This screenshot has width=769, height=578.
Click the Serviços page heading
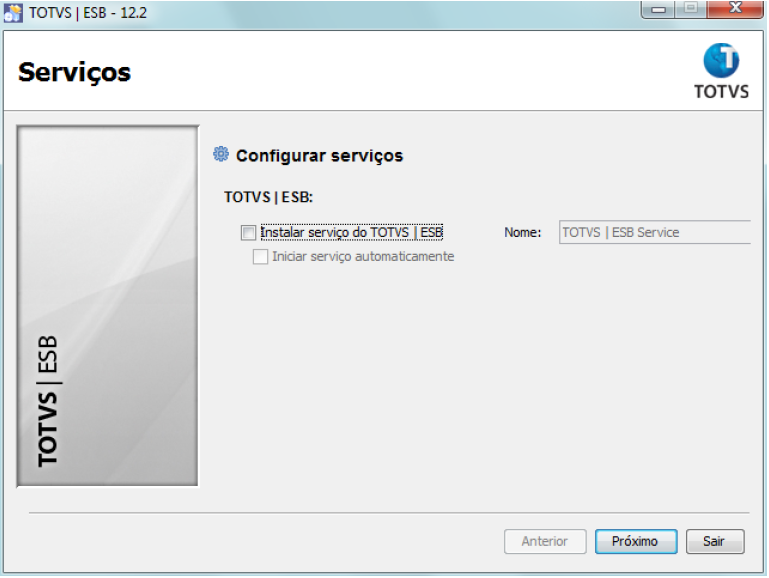pos(75,73)
